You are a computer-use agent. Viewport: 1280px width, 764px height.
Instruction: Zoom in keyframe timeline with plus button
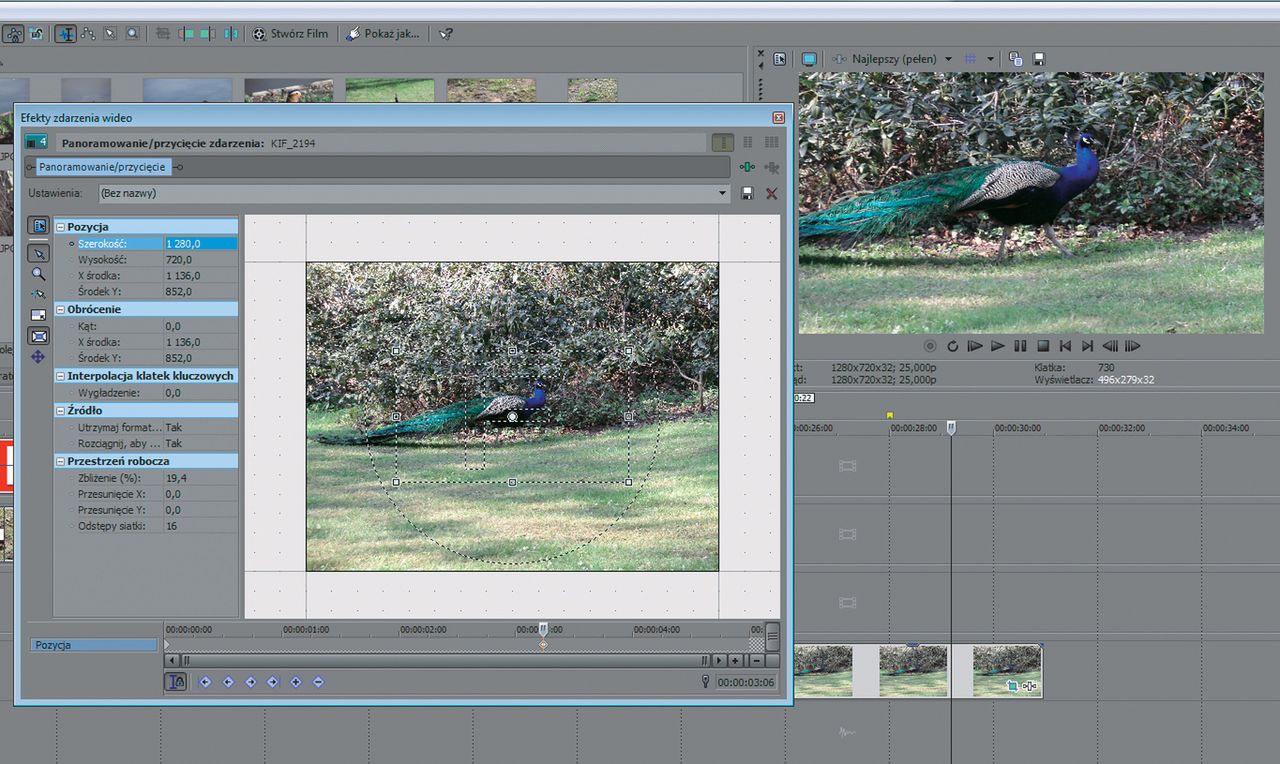pos(735,661)
